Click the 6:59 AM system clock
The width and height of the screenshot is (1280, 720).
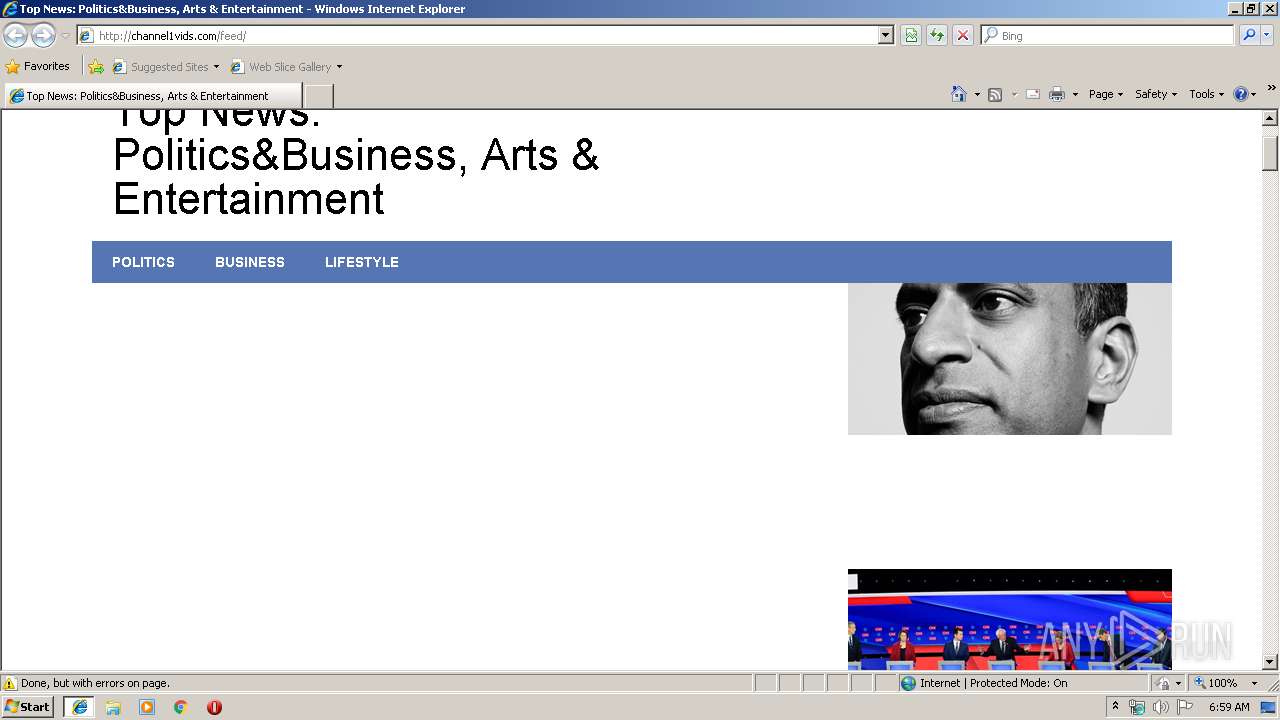pyautogui.click(x=1229, y=707)
